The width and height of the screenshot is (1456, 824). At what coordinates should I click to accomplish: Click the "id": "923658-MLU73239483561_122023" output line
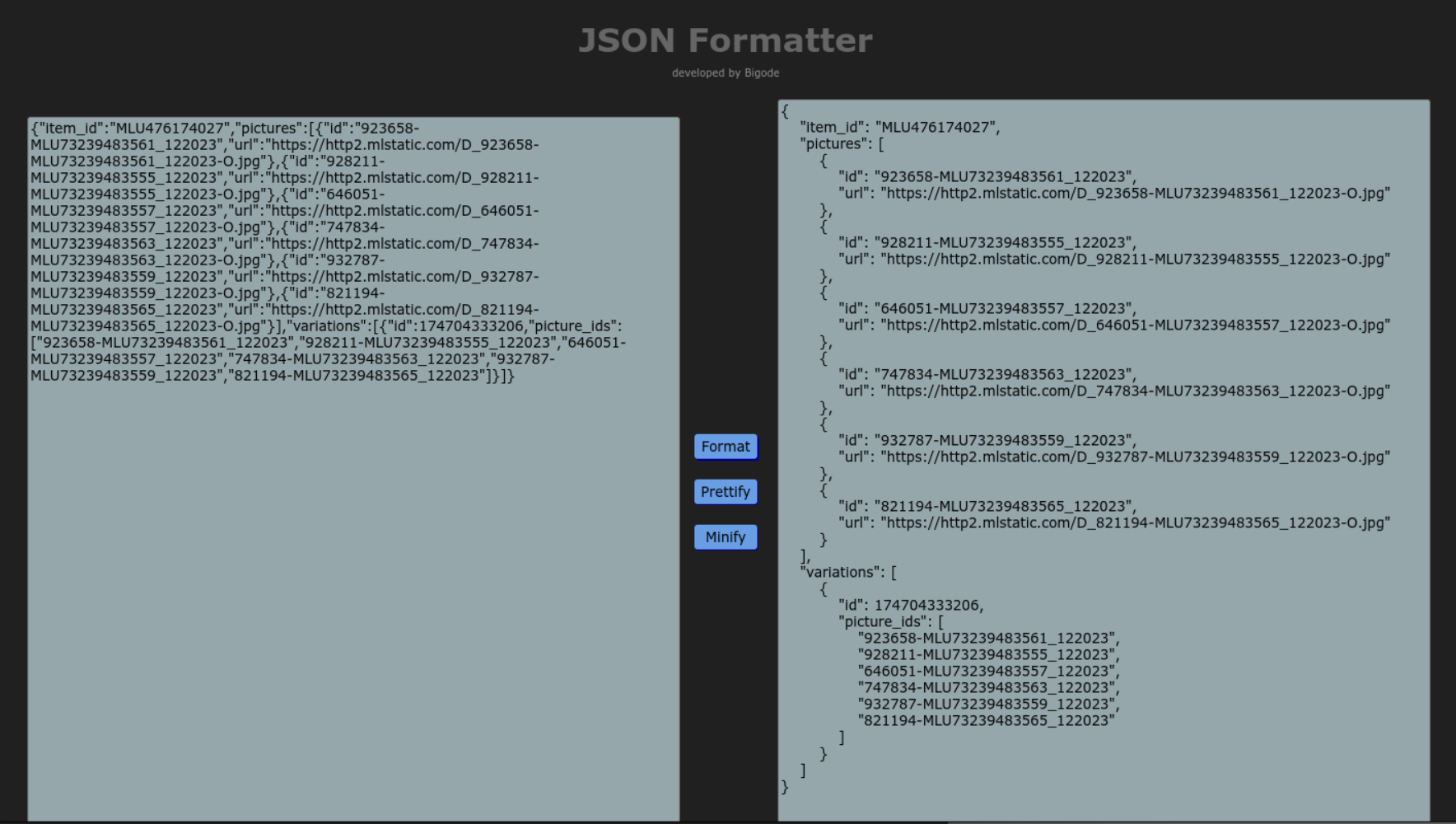(987, 176)
